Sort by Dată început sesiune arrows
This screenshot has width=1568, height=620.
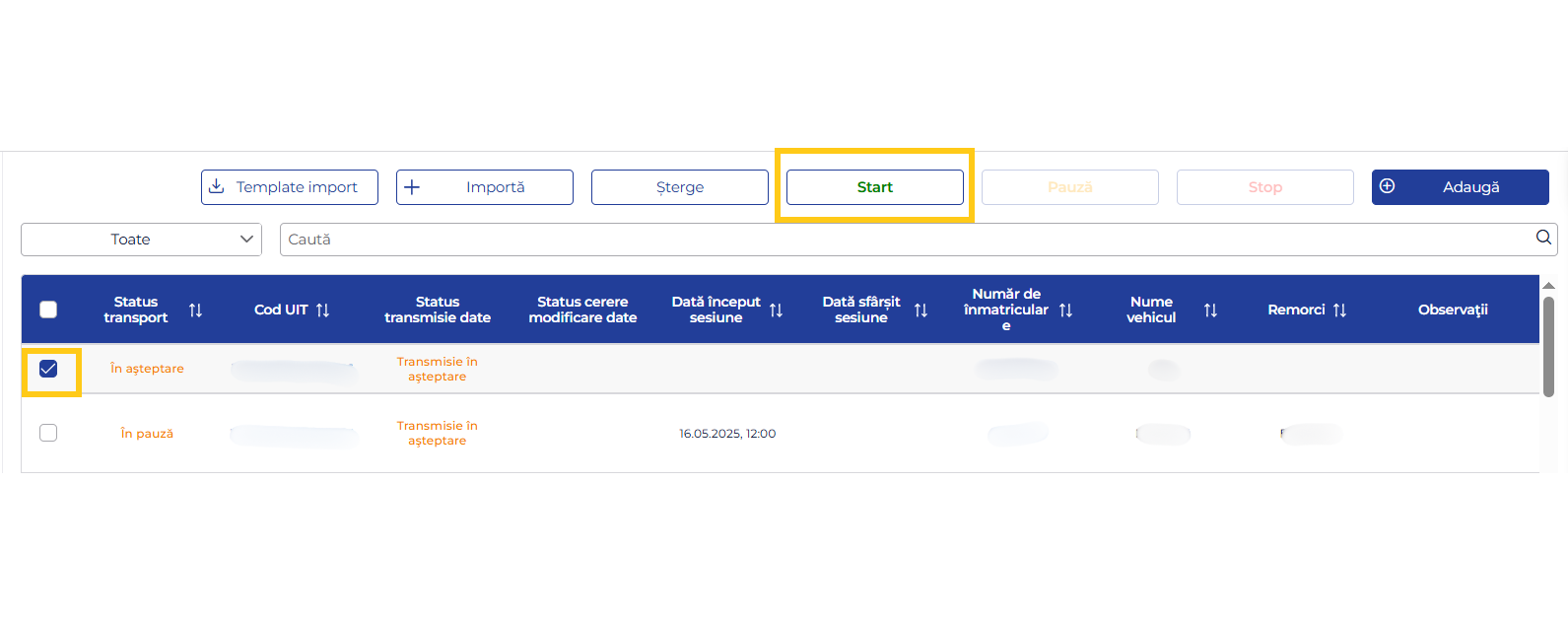coord(776,310)
